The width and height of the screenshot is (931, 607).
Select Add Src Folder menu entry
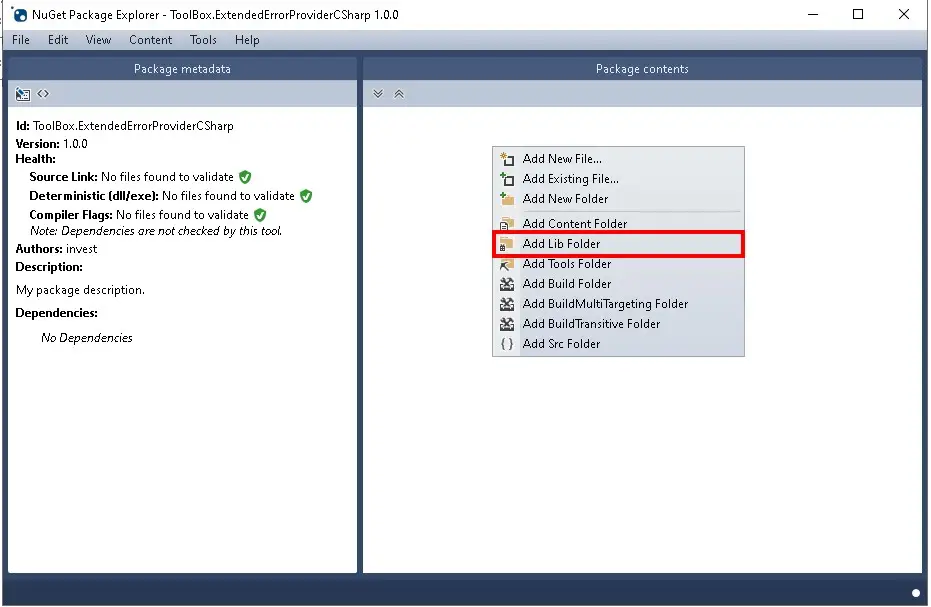618,344
